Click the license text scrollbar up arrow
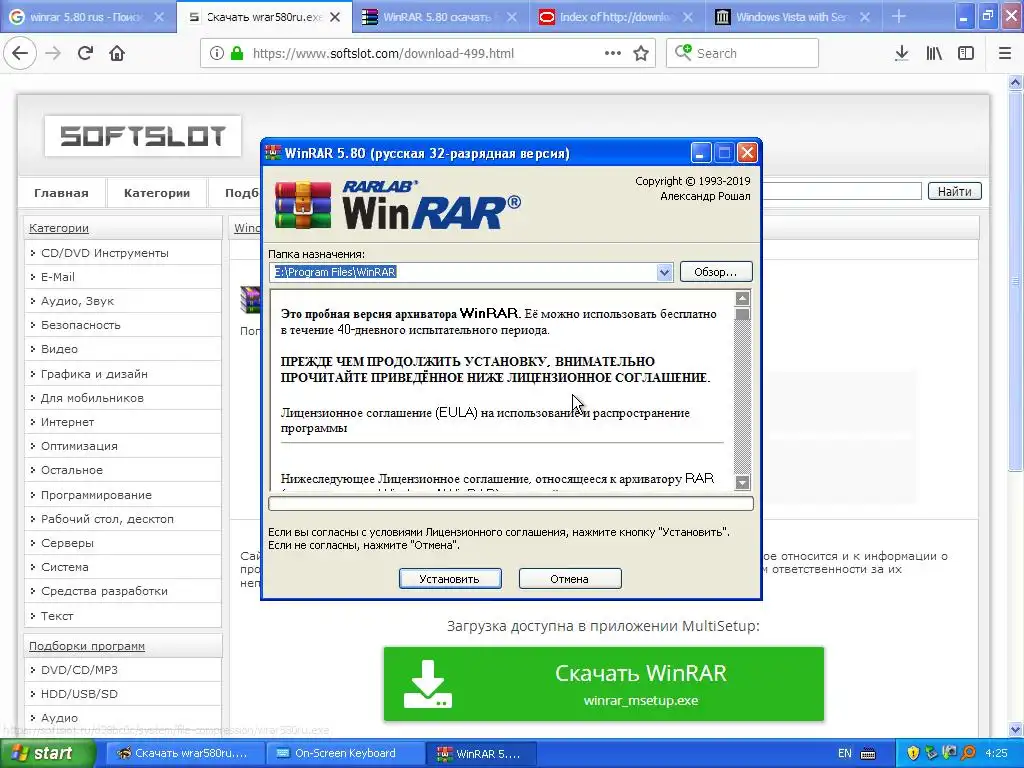Viewport: 1024px width, 768px height. (743, 298)
